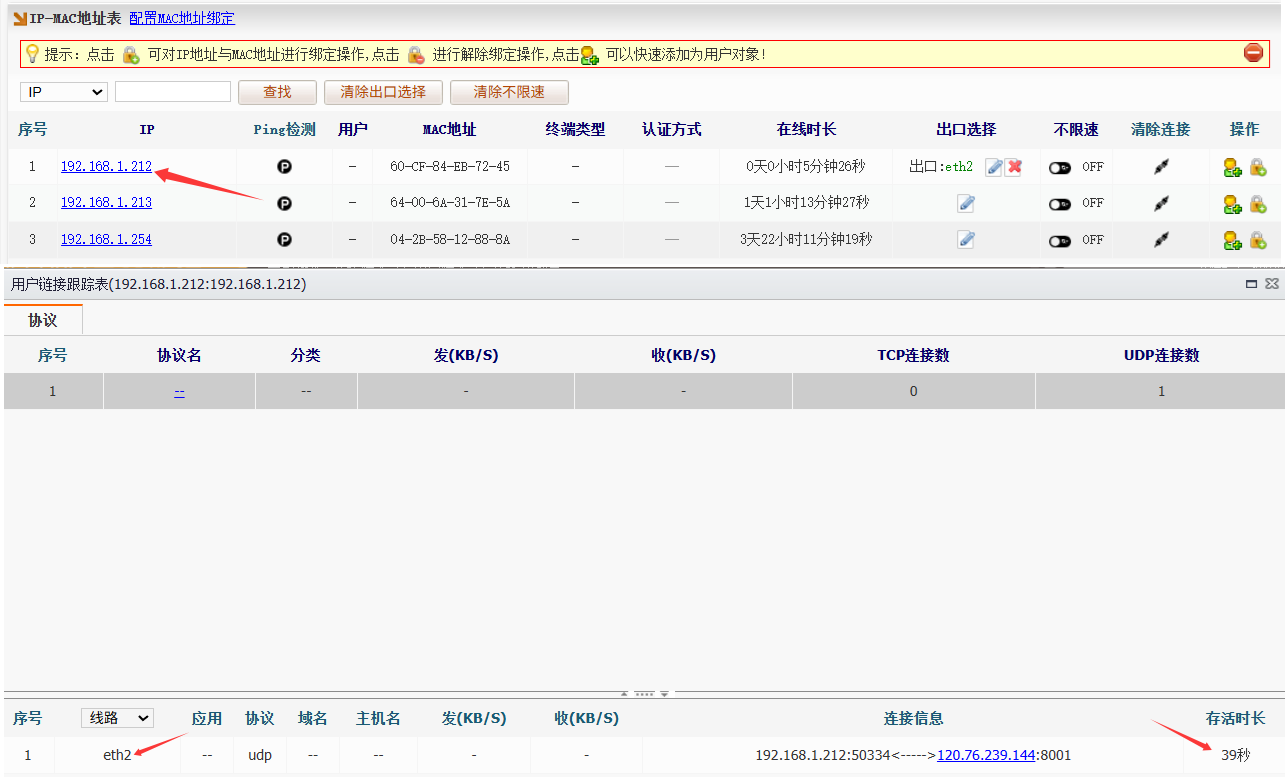Add 192.168.1.212 as user object
This screenshot has width=1285, height=777.
1233,167
